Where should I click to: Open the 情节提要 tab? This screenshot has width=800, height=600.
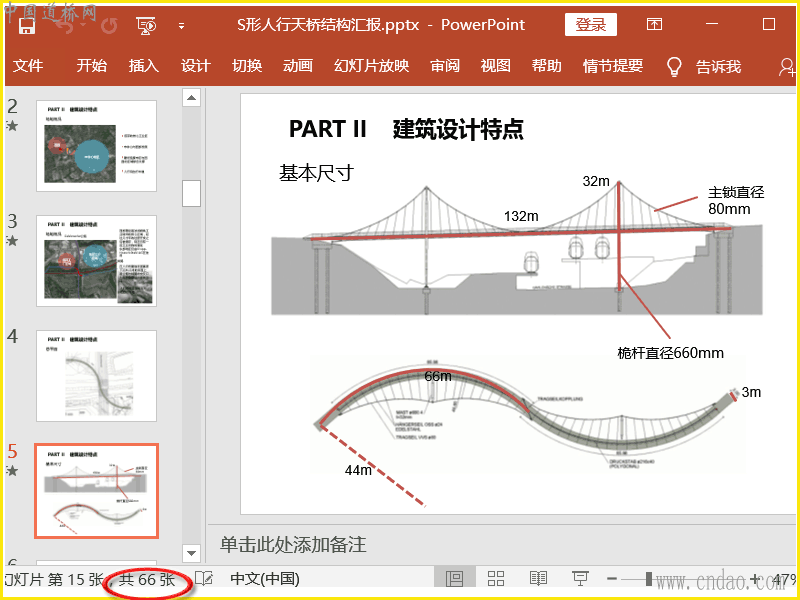[613, 66]
